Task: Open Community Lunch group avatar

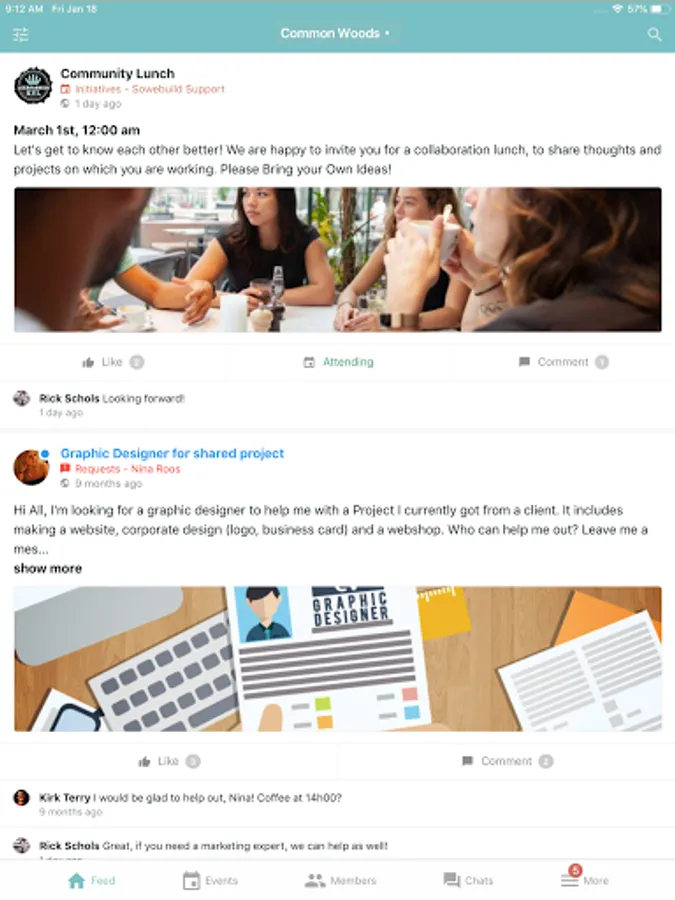Action: pyautogui.click(x=33, y=86)
